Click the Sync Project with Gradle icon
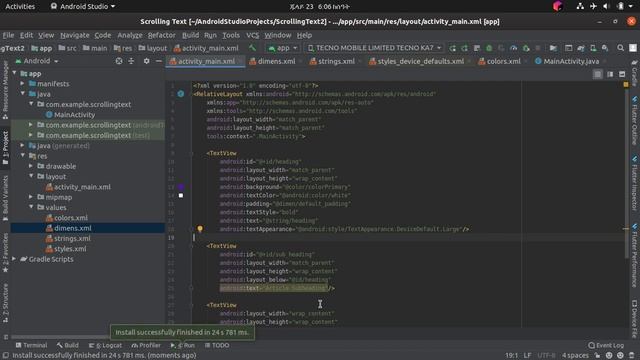This screenshot has height=360, width=640. coord(580,48)
